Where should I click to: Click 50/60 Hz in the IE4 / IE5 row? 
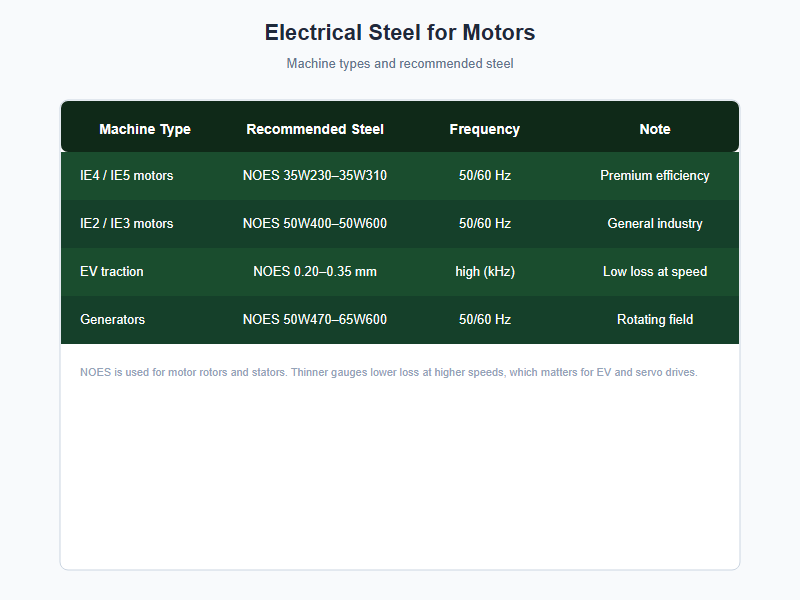click(485, 176)
